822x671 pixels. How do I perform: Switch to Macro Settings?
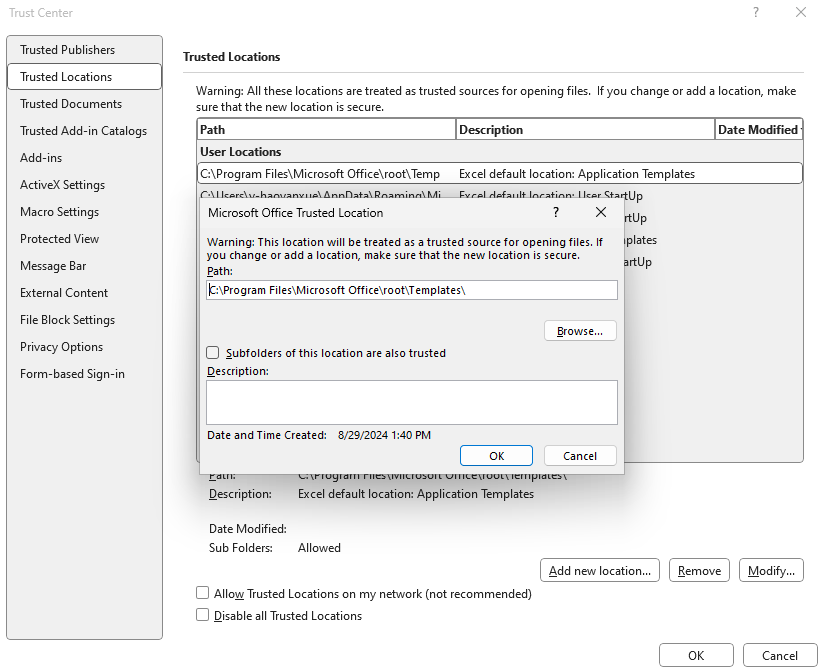[x=84, y=212]
